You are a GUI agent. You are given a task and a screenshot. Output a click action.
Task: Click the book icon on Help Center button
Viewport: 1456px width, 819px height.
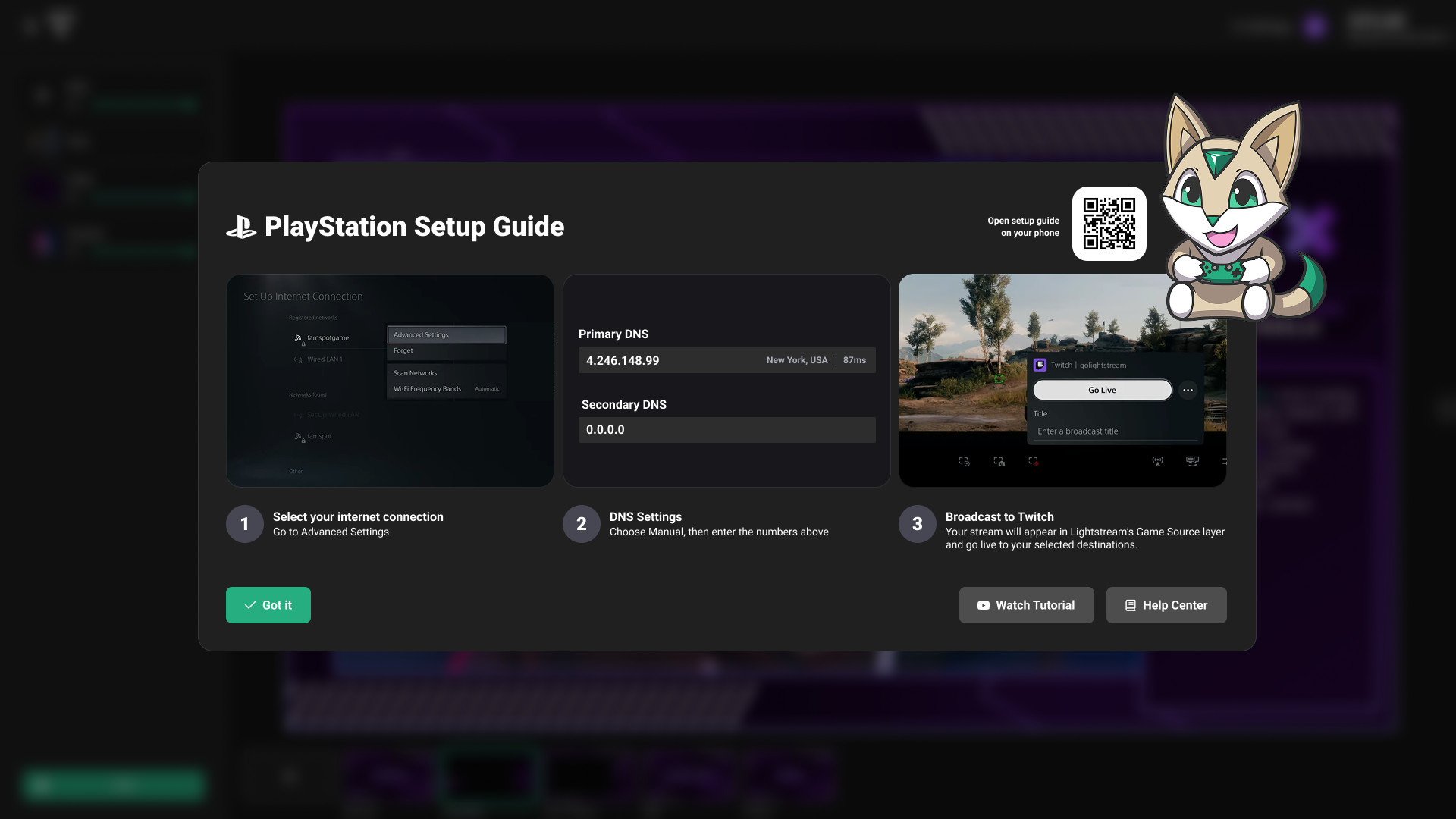[1129, 605]
